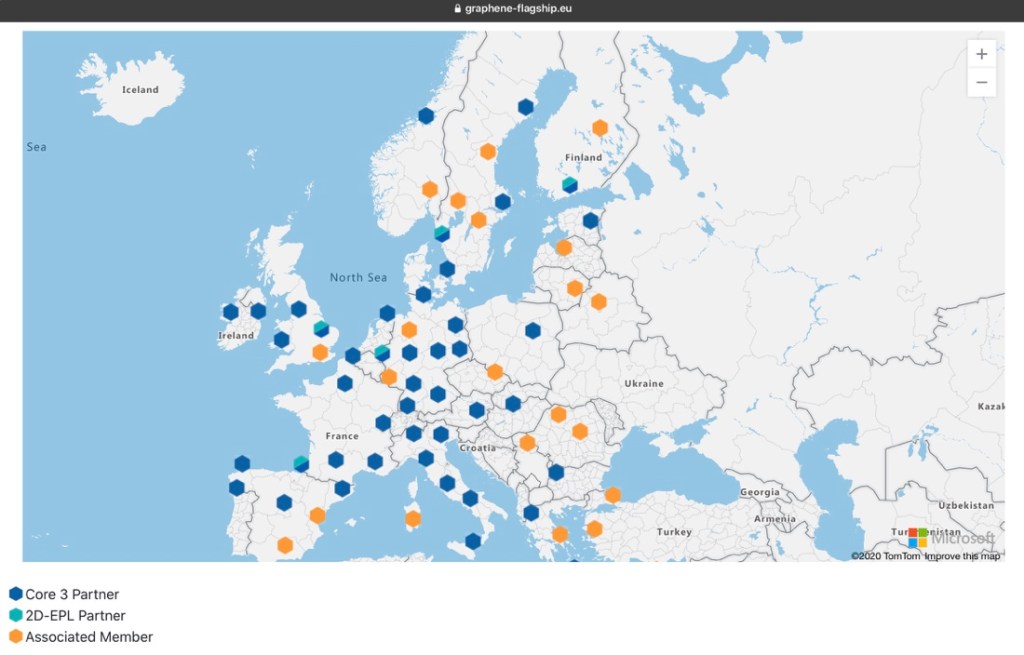Image resolution: width=1024 pixels, height=655 pixels.
Task: Select the blue marker on Sicily
Action: pyautogui.click(x=473, y=541)
